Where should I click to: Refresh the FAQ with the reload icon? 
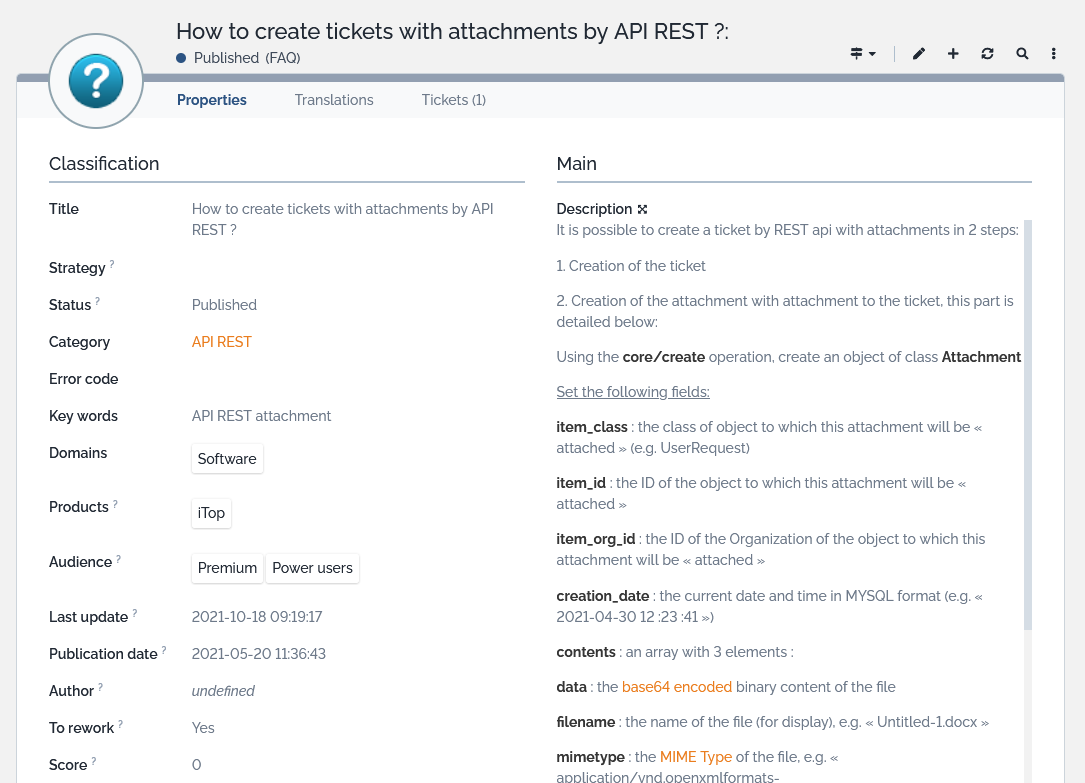click(988, 54)
